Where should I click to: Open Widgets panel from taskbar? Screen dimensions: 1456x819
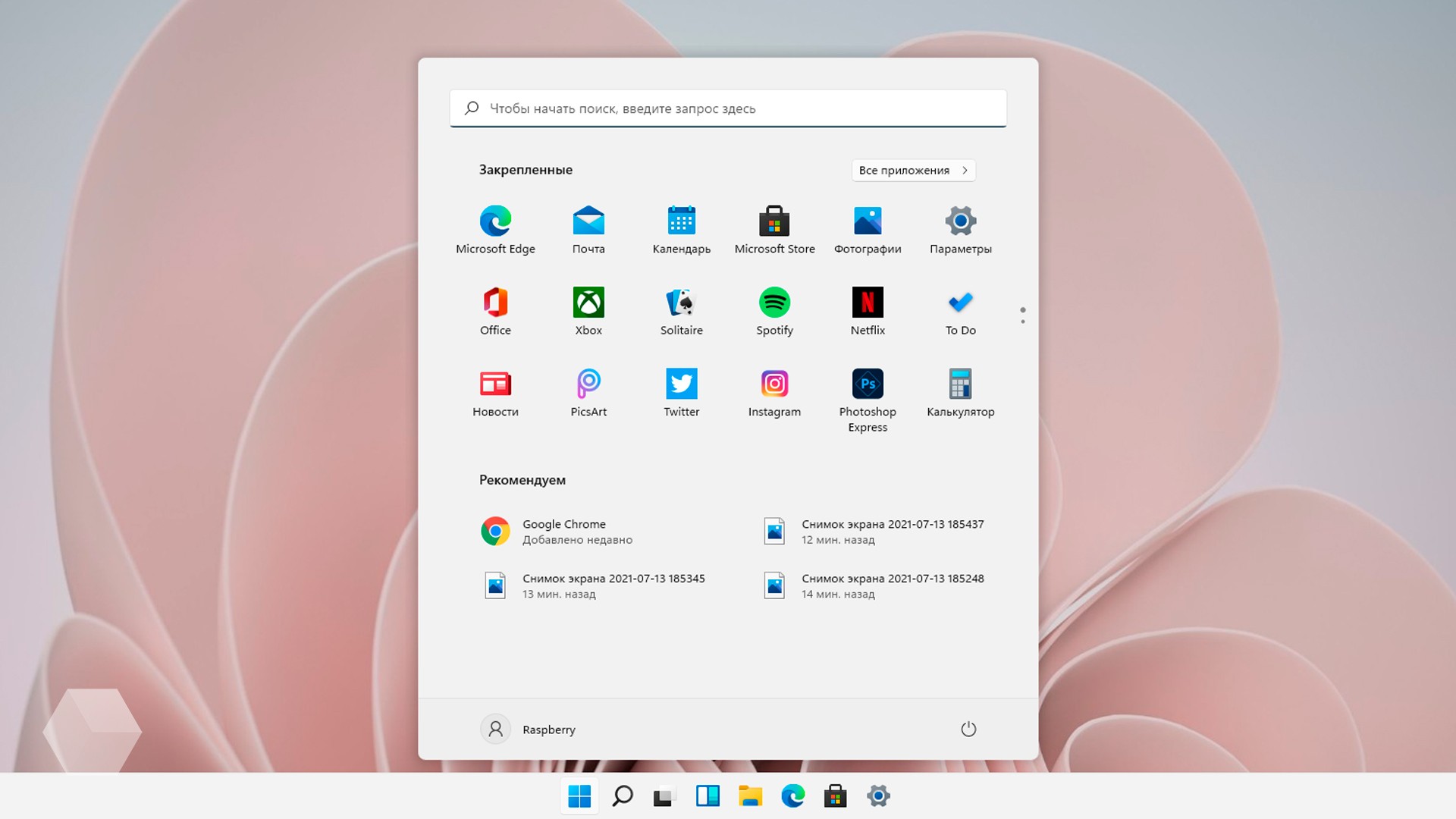coord(708,796)
